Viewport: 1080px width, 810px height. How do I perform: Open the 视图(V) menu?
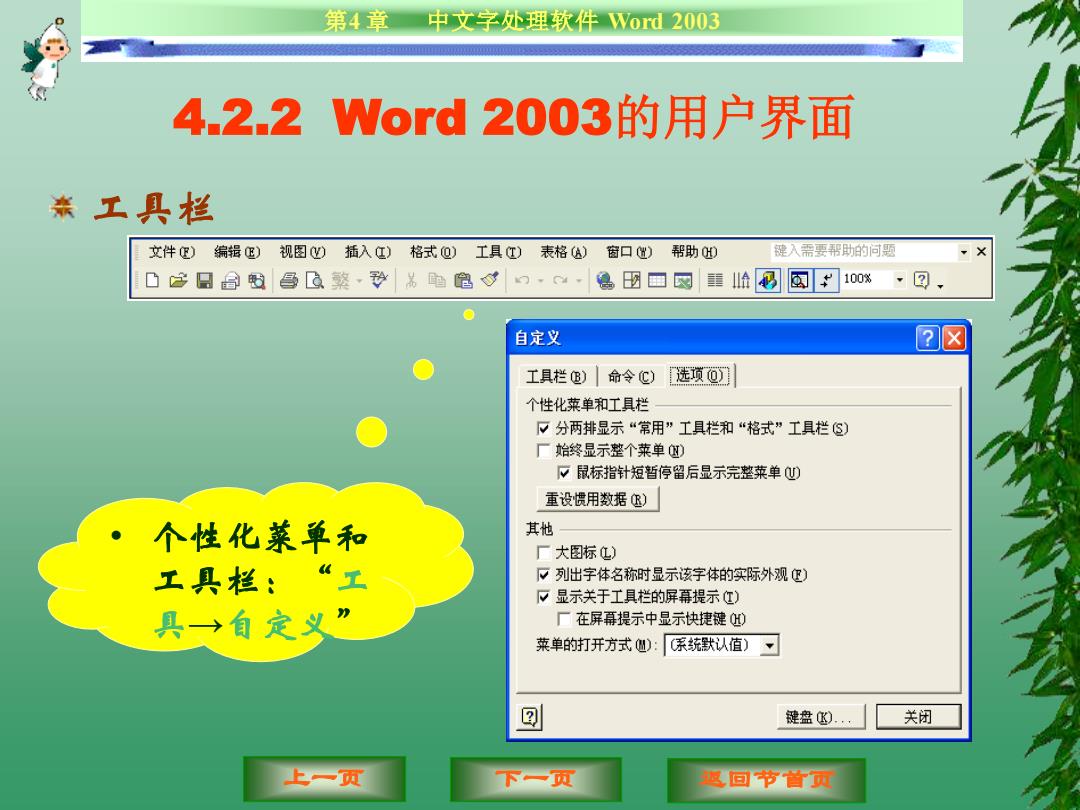coord(302,252)
